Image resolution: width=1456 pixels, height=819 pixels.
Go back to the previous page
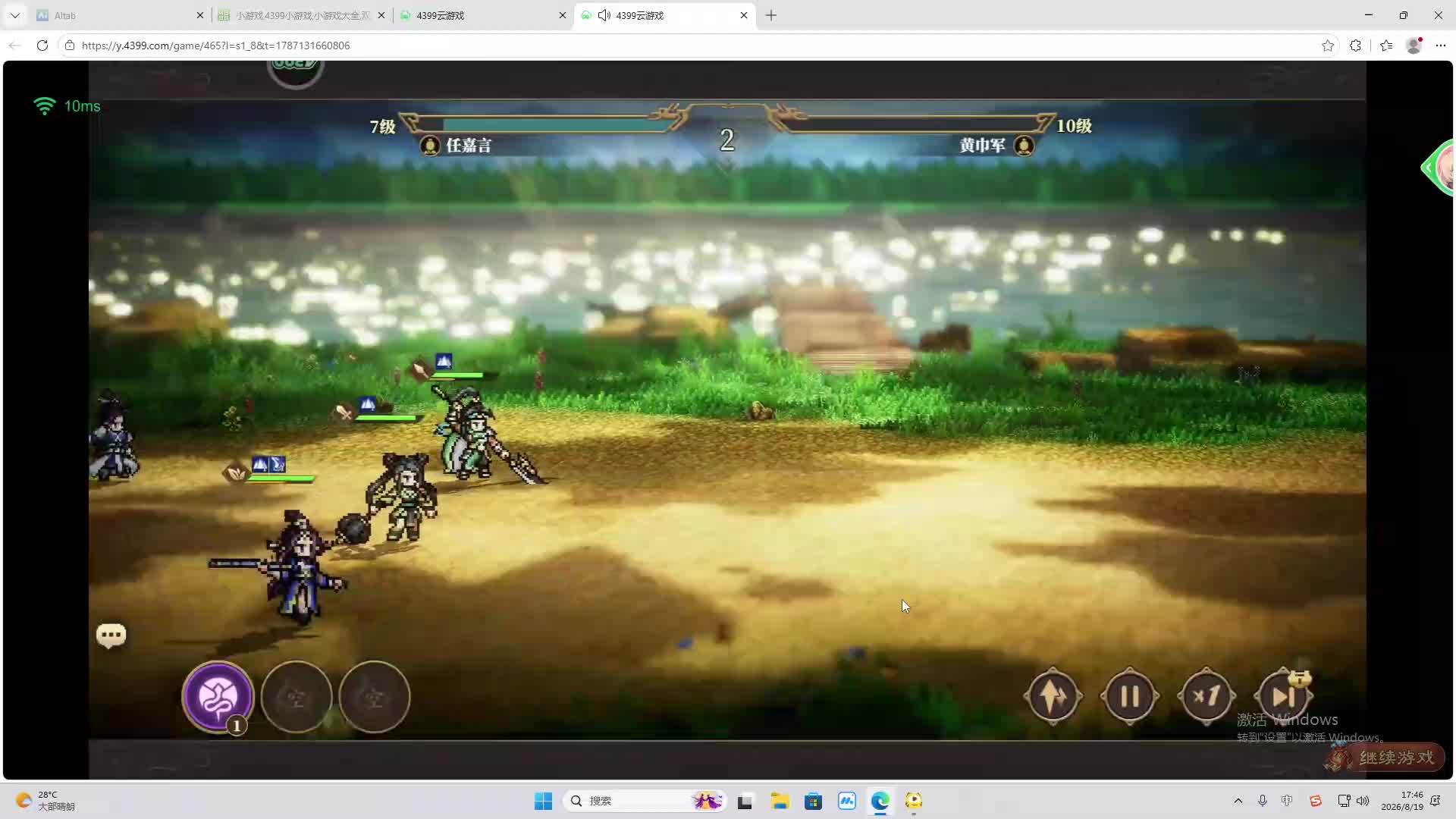[x=15, y=45]
